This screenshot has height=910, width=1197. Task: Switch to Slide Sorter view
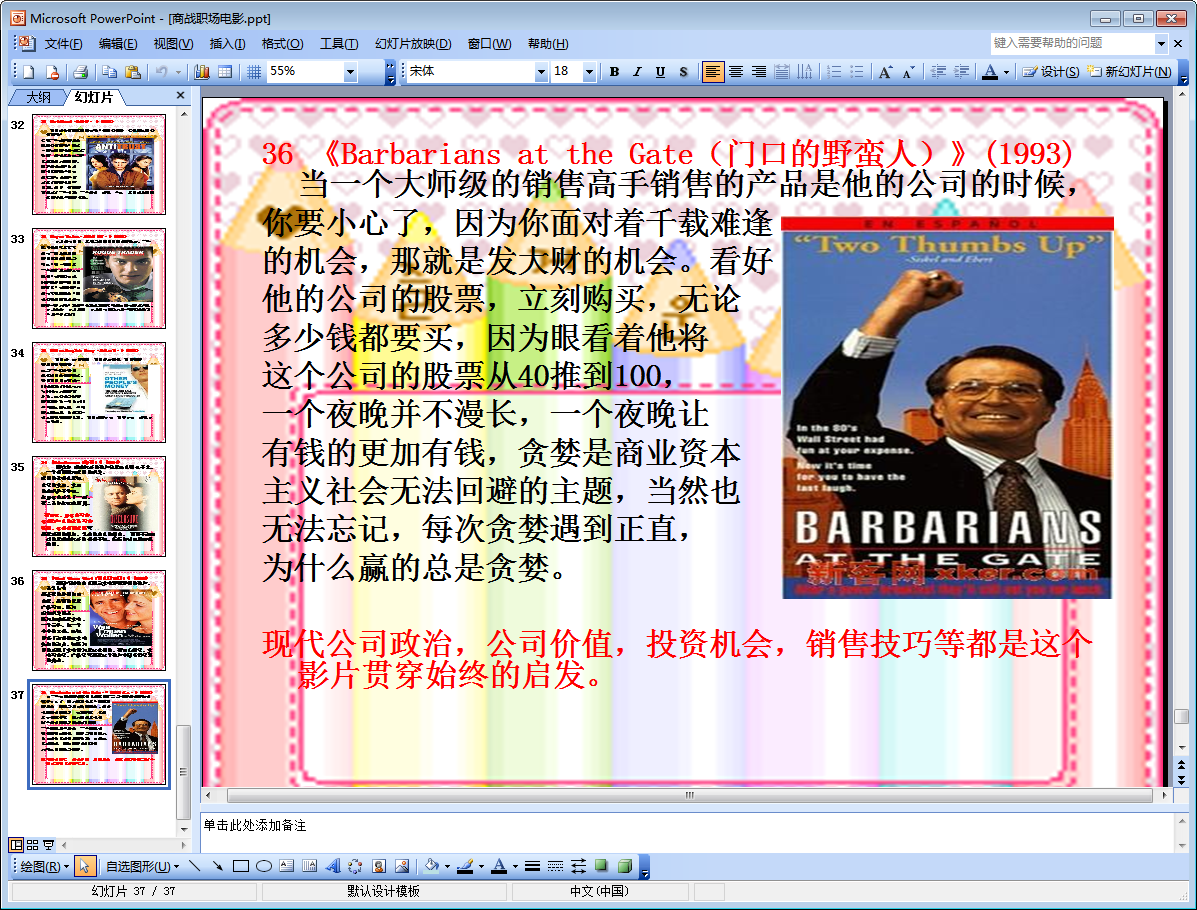point(32,844)
